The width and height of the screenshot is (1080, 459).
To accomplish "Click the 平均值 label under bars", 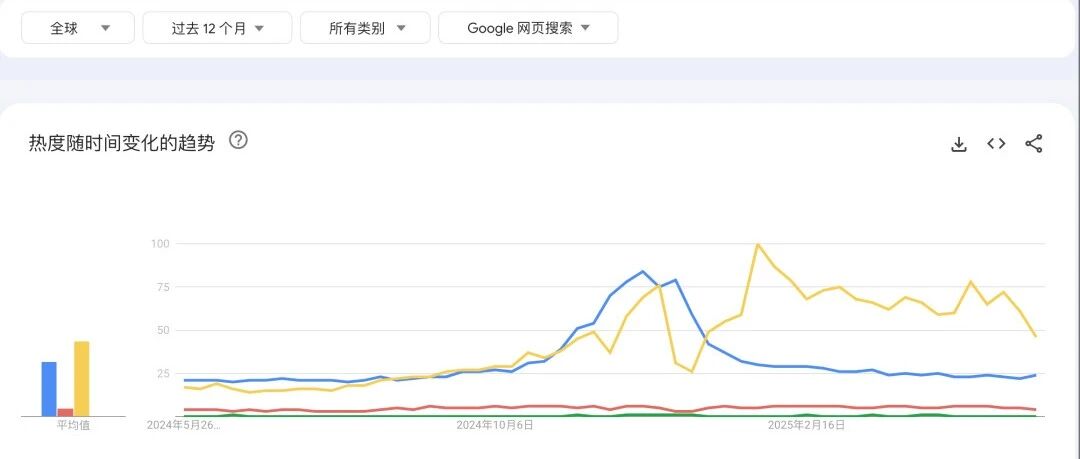I will [x=73, y=426].
